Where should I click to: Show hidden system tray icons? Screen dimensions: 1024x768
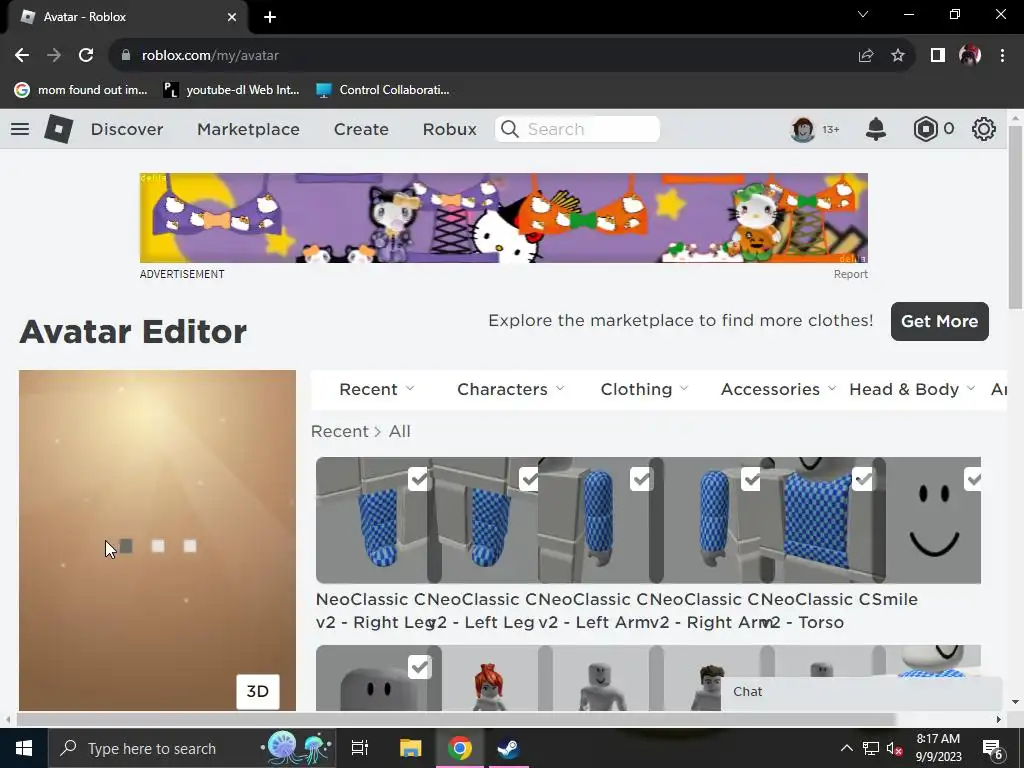[x=846, y=748]
